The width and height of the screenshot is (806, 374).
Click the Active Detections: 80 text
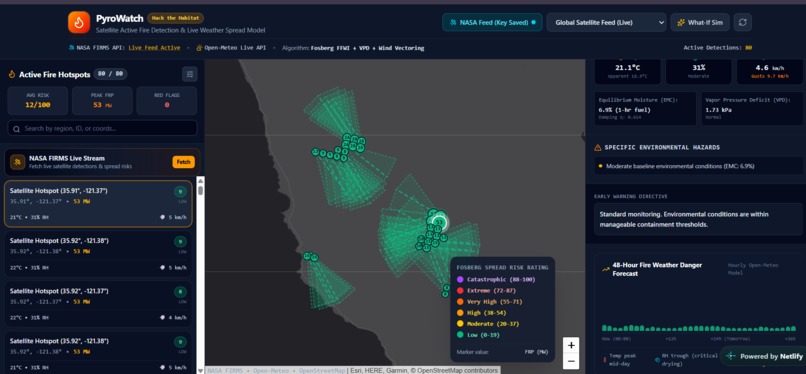(x=718, y=48)
